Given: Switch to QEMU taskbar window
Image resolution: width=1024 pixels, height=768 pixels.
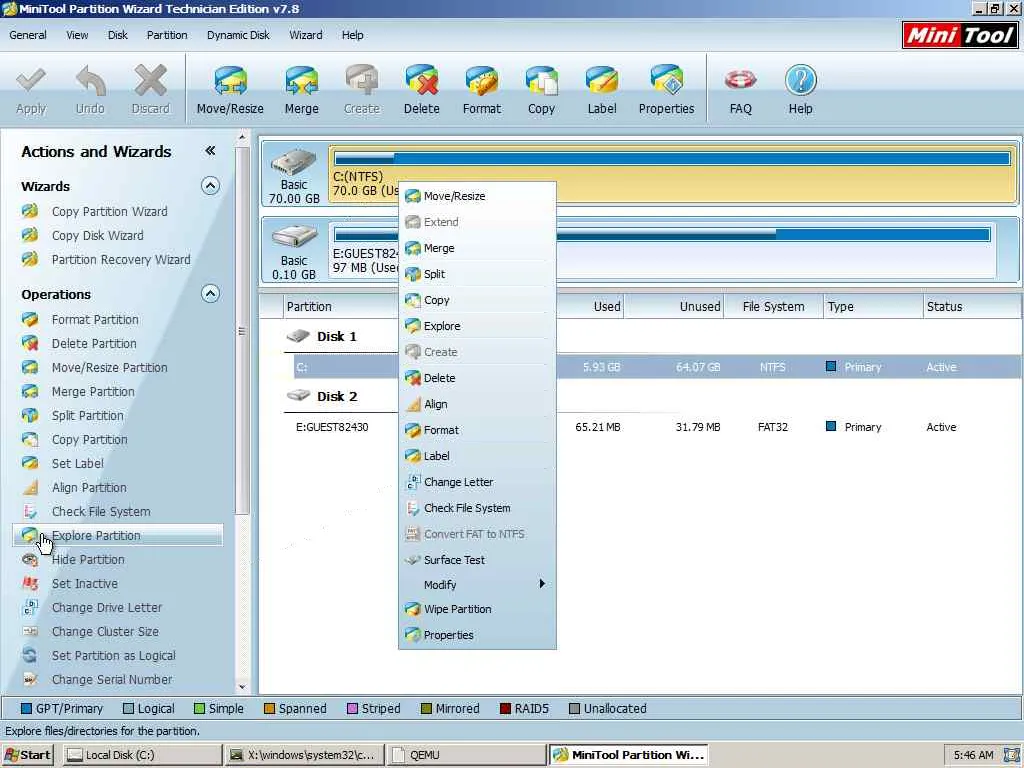Looking at the screenshot, I should (465, 755).
